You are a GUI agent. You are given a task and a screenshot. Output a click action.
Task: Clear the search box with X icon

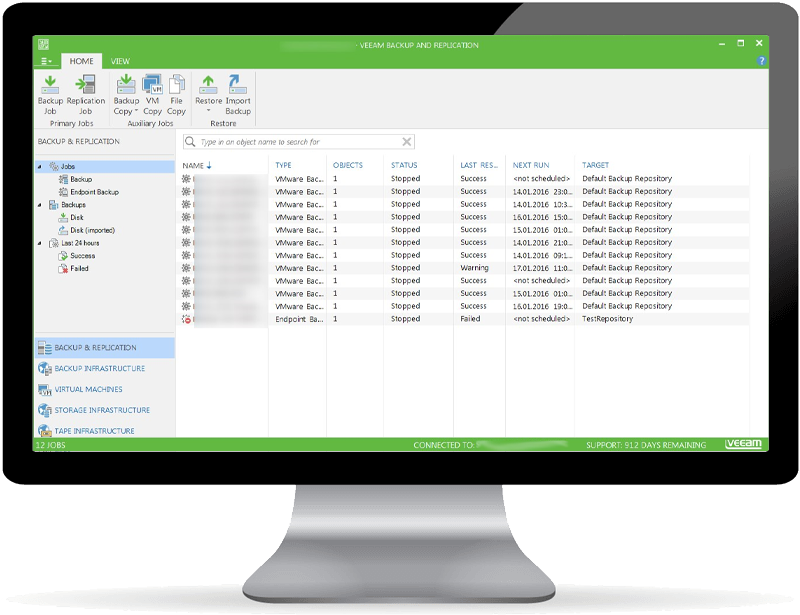[407, 142]
